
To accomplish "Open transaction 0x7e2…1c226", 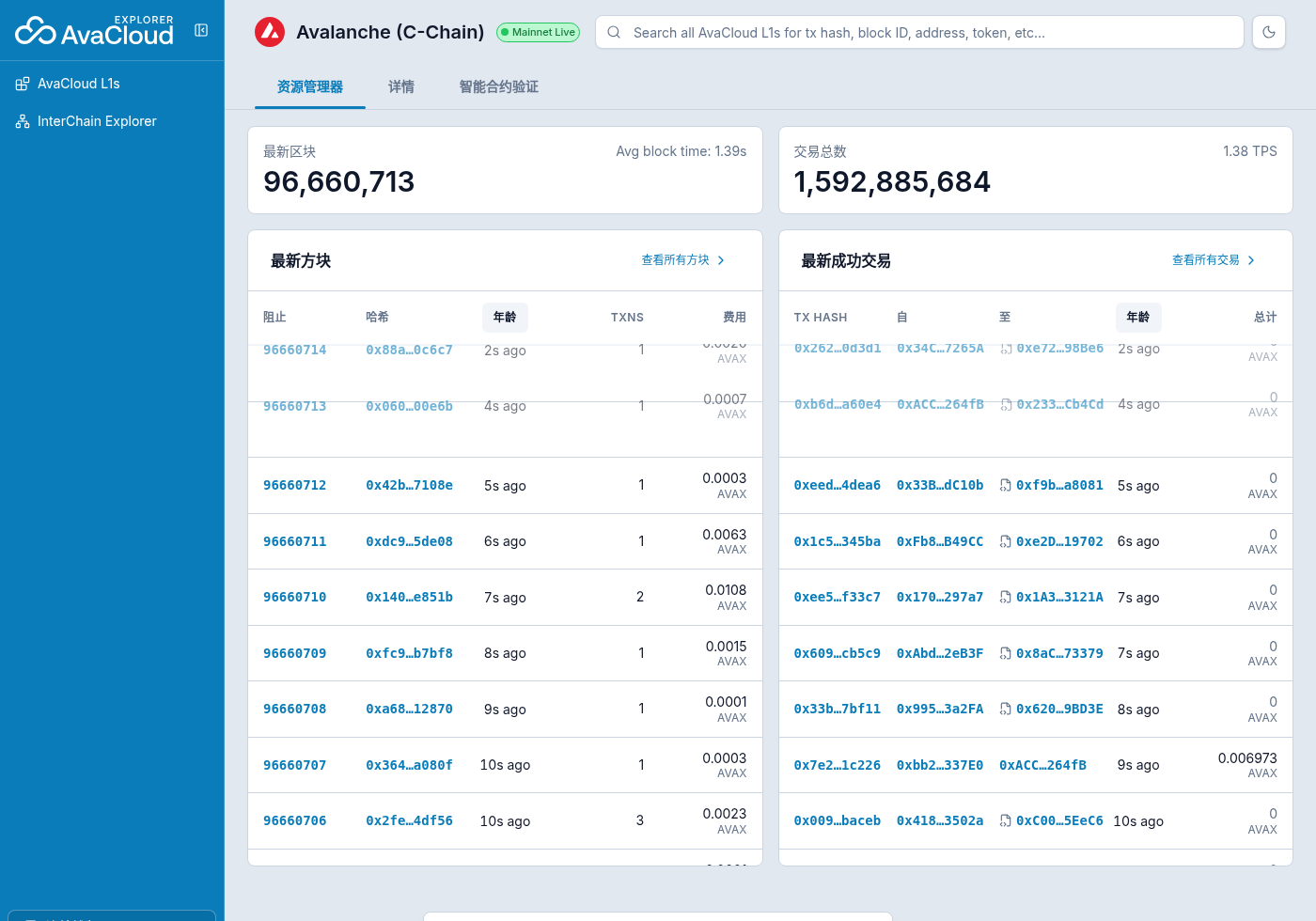I will coord(838,766).
